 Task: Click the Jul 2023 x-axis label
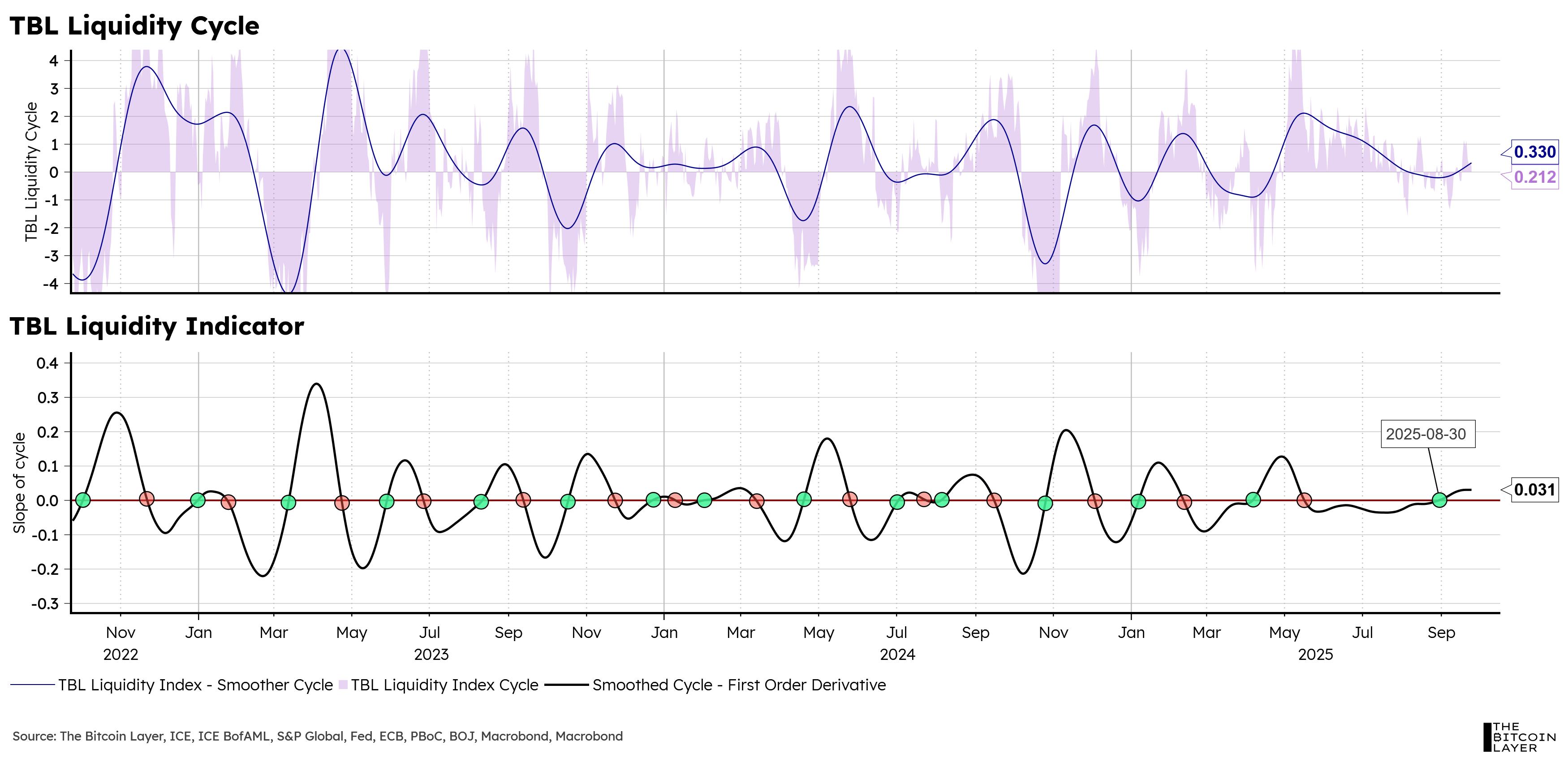(x=430, y=633)
